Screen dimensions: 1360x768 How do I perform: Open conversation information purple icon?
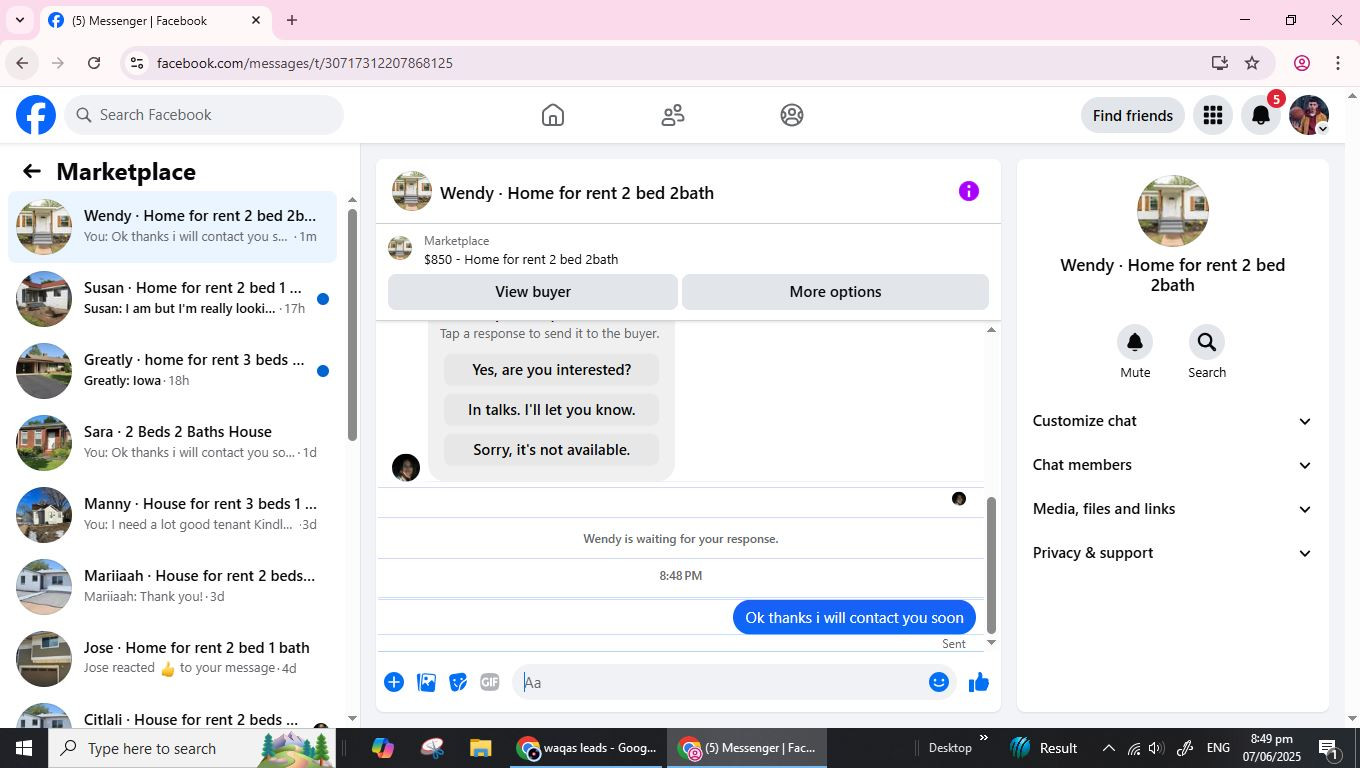tap(969, 191)
